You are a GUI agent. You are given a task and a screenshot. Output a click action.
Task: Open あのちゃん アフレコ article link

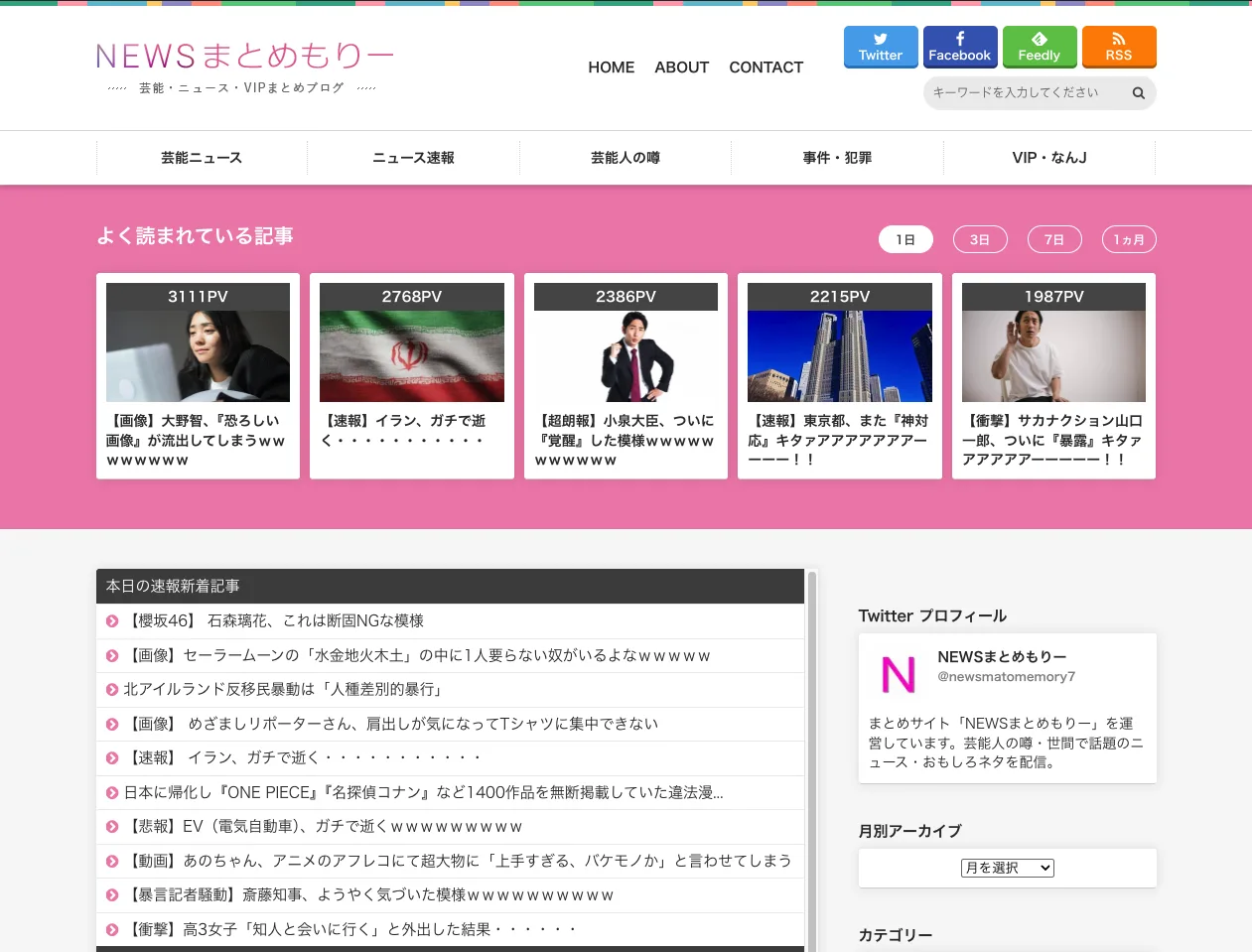pyautogui.click(x=458, y=862)
